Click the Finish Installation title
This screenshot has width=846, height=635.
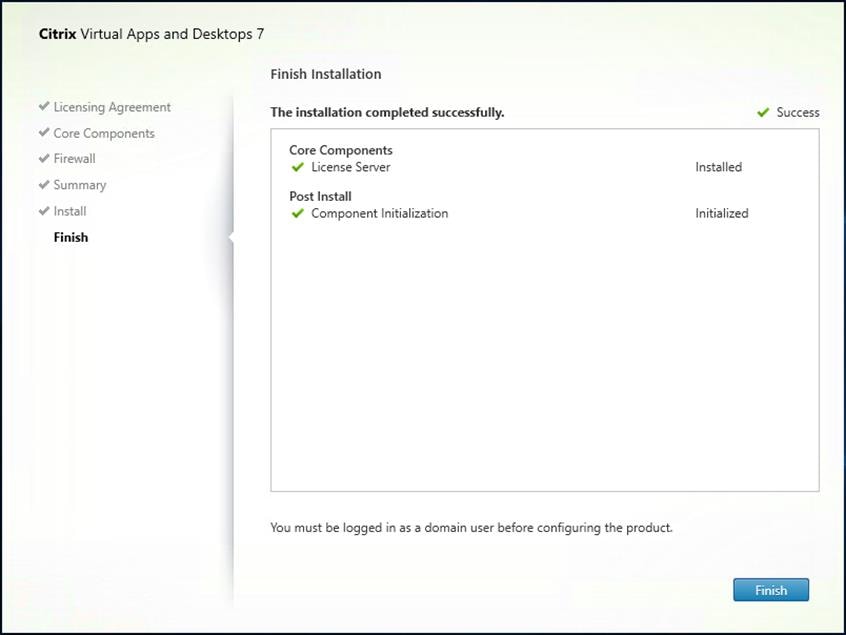pos(325,73)
